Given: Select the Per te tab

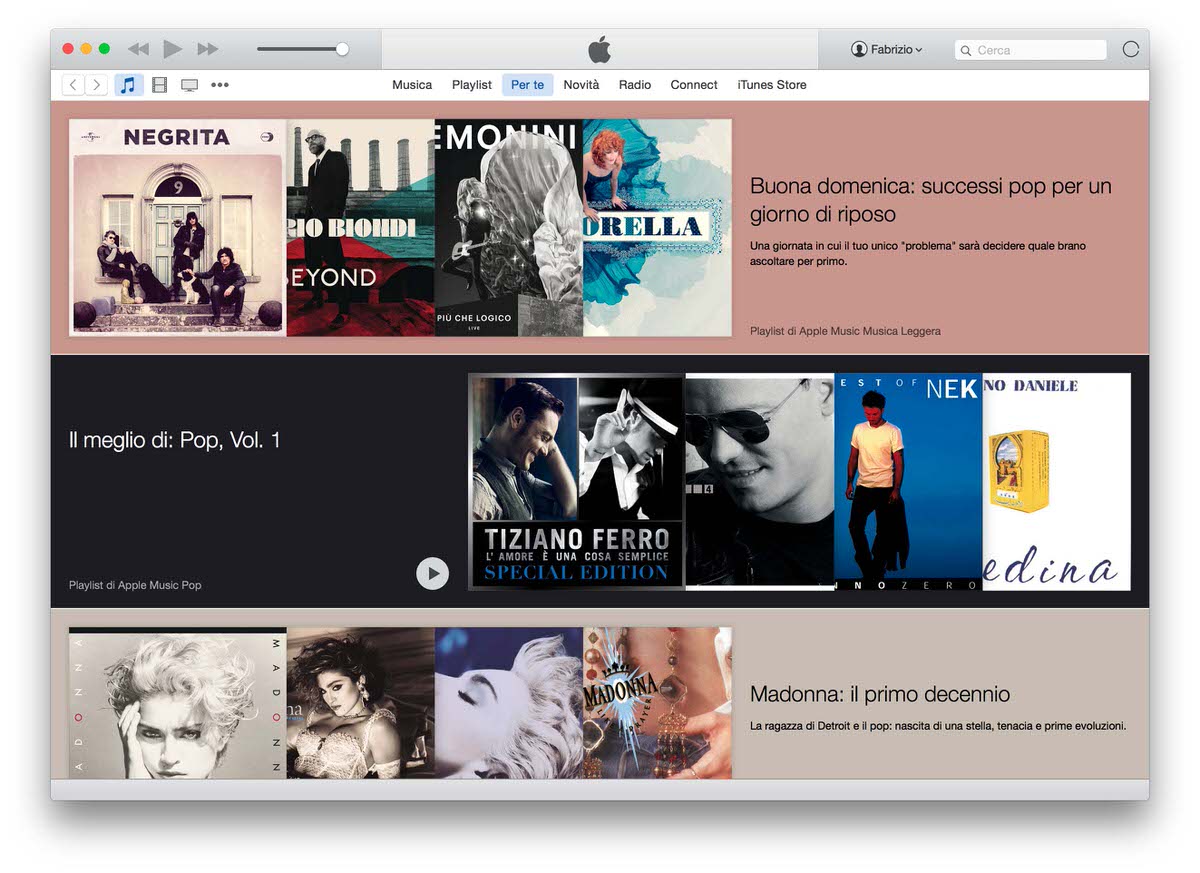Looking at the screenshot, I should click(527, 85).
